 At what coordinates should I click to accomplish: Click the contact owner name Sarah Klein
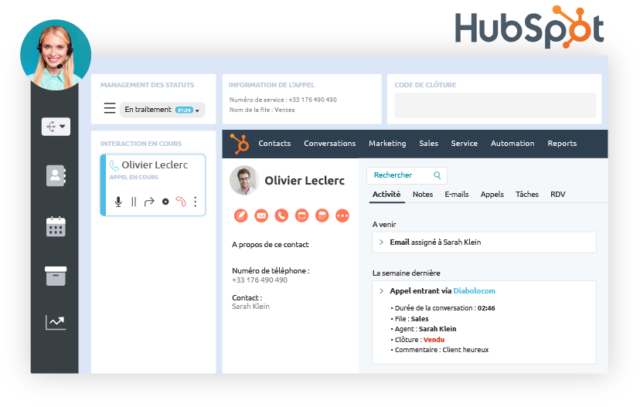click(251, 306)
